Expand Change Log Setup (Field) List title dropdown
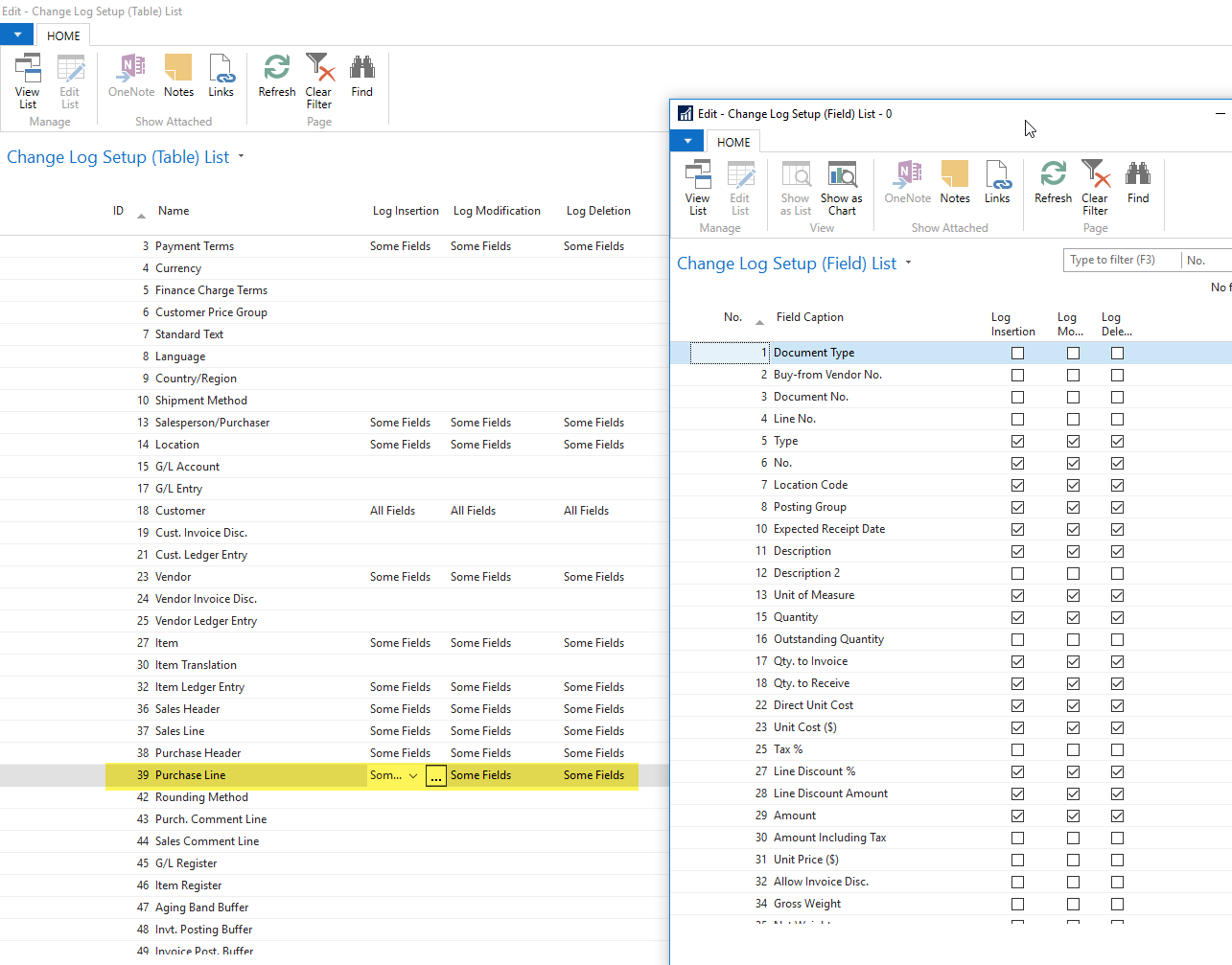Image resolution: width=1232 pixels, height=965 pixels. 908,263
